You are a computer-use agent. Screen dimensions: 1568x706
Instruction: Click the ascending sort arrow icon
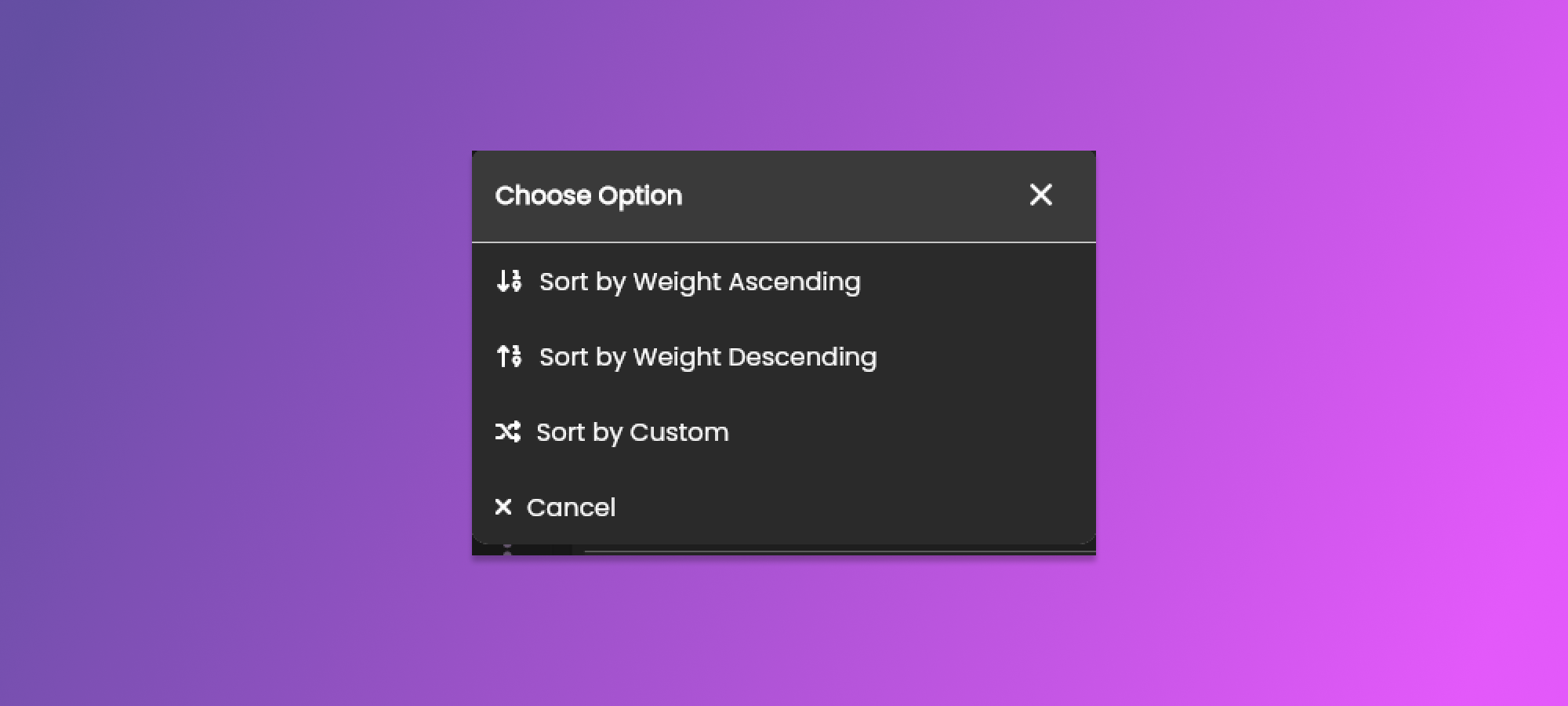509,281
